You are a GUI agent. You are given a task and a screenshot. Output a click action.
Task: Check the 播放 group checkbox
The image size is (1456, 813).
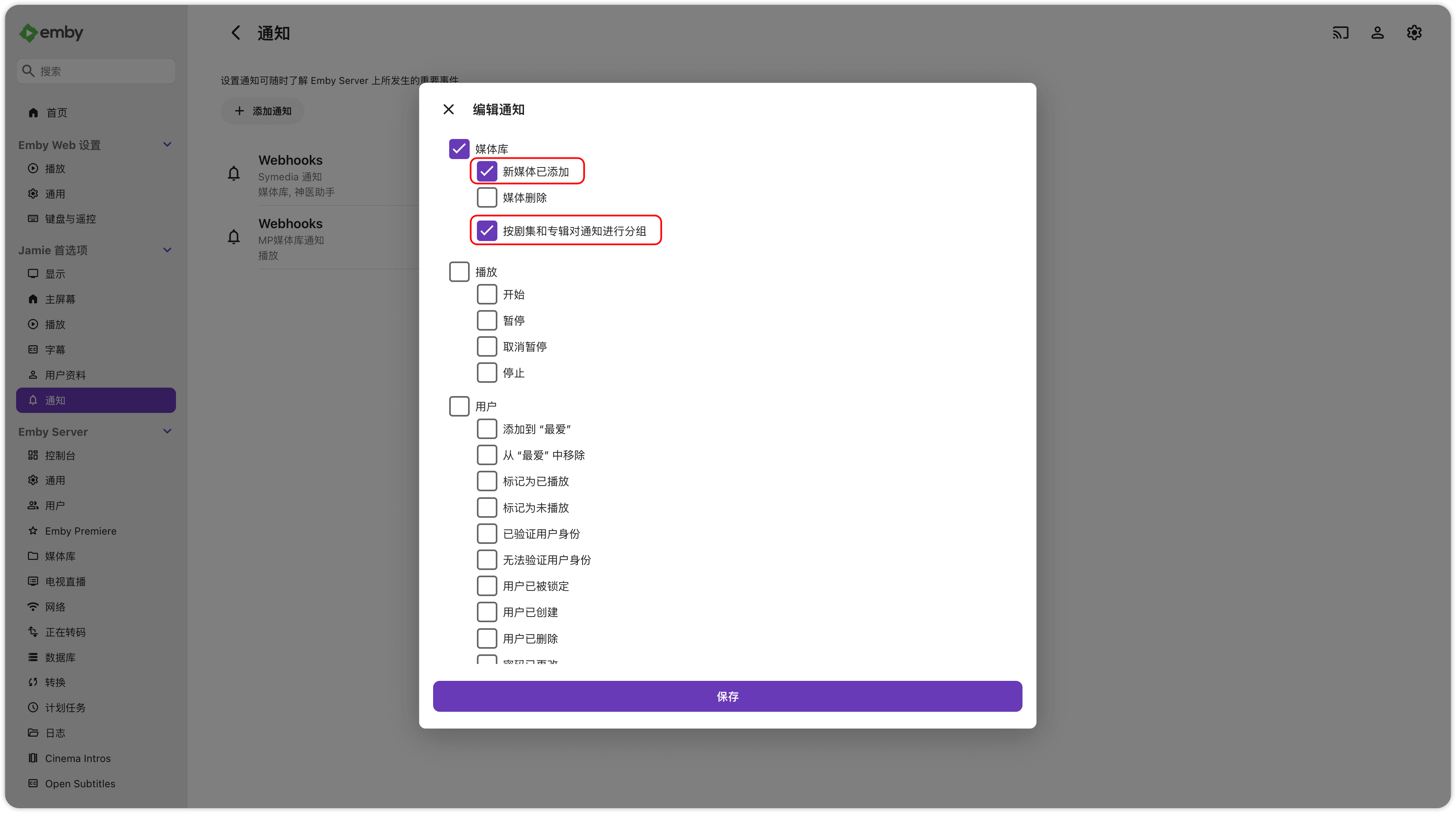(x=459, y=272)
